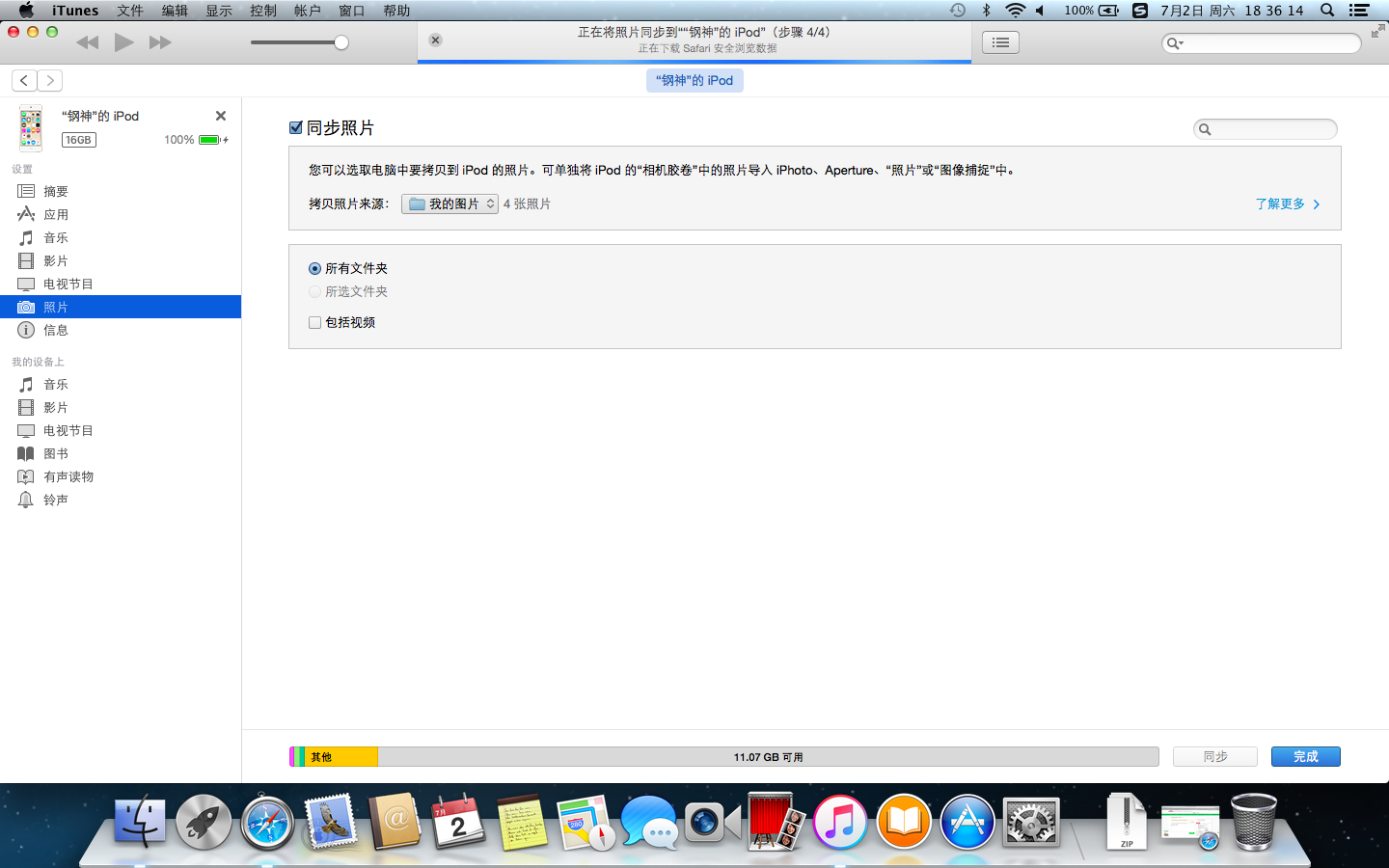
Task: Go back with the left navigation arrow
Action: point(24,81)
